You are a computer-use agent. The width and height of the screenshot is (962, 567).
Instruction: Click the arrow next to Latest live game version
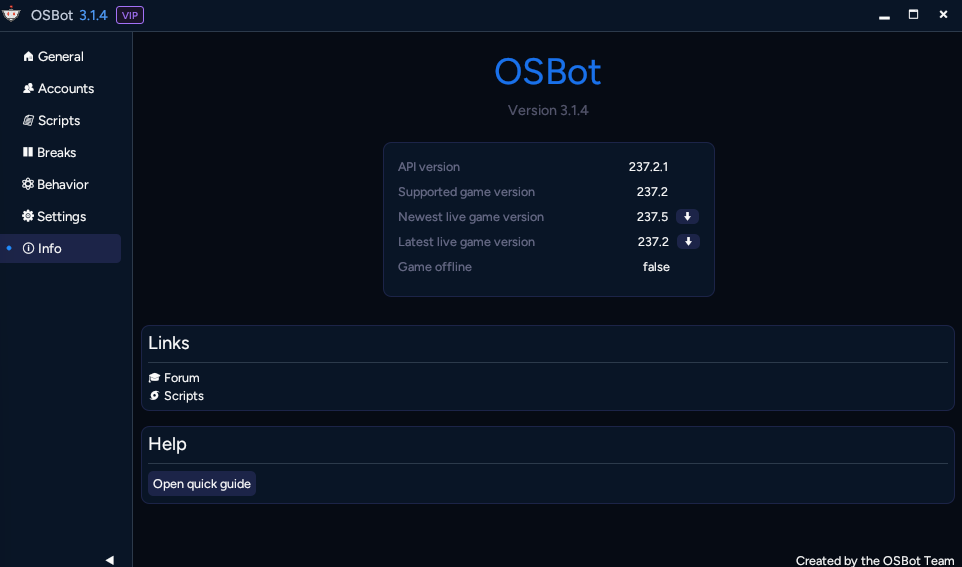pos(687,242)
